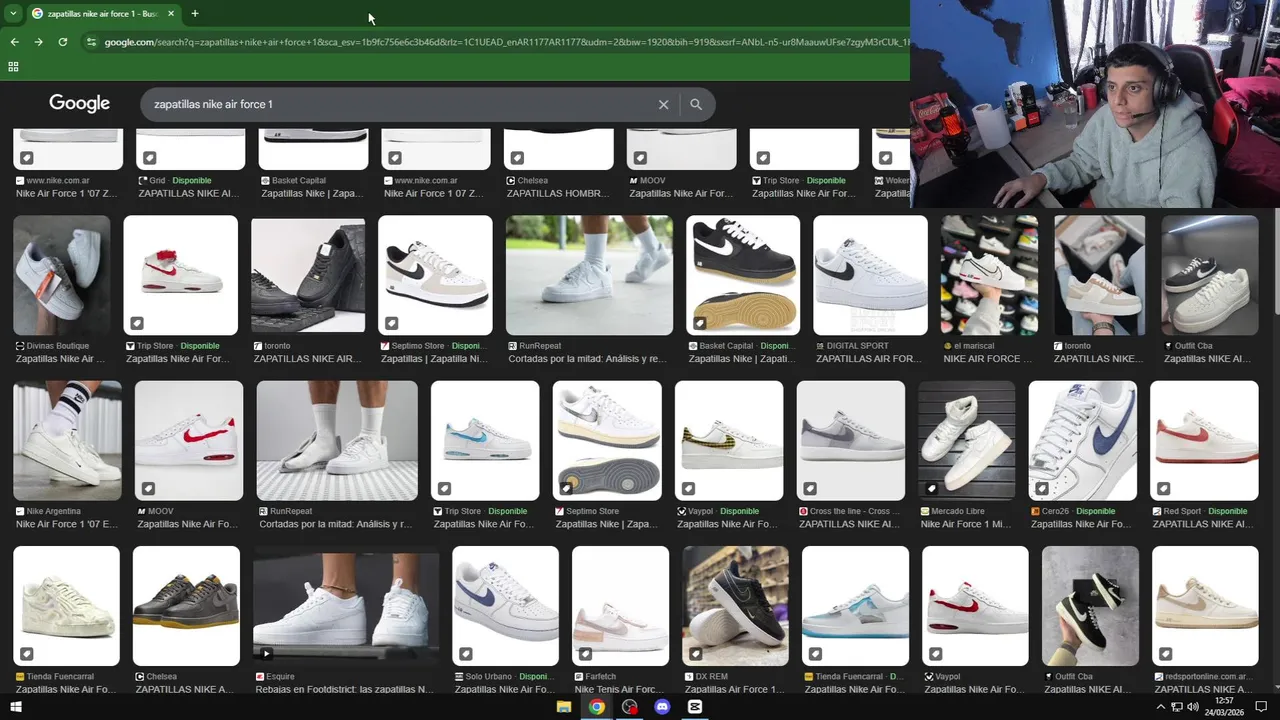Show hidden system tray icons chevron

[1161, 707]
